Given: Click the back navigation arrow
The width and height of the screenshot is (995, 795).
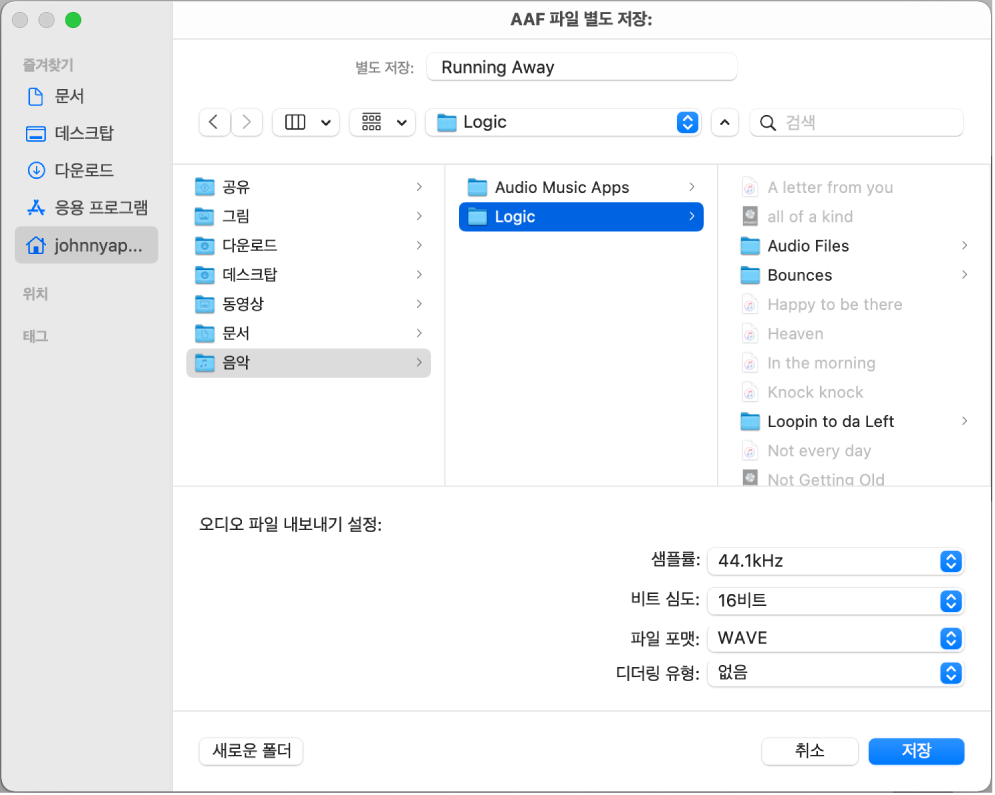Looking at the screenshot, I should pos(214,122).
